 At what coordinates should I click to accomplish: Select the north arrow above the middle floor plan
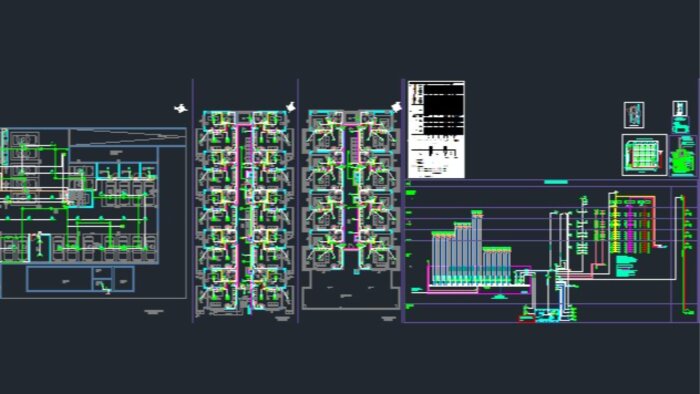tap(291, 107)
